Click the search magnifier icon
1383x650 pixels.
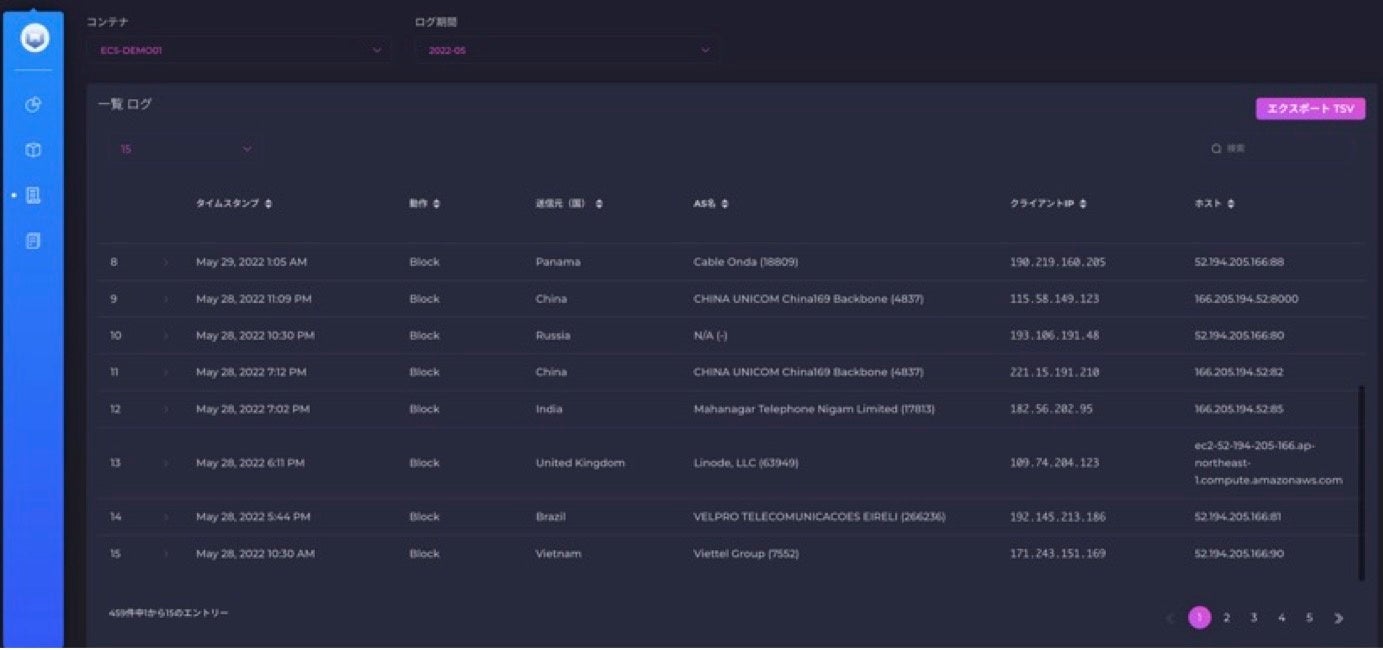click(x=1216, y=149)
